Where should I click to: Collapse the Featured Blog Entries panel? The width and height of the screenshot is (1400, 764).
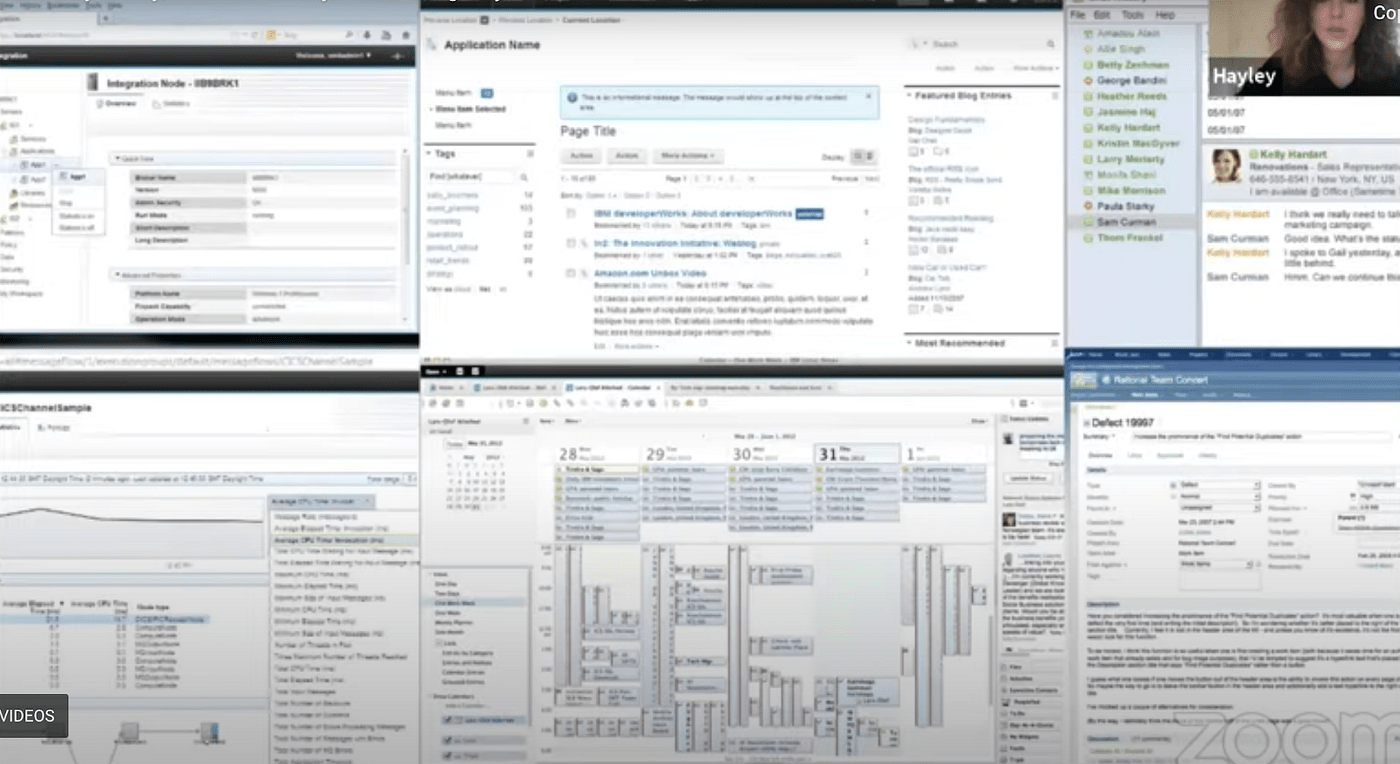point(909,96)
